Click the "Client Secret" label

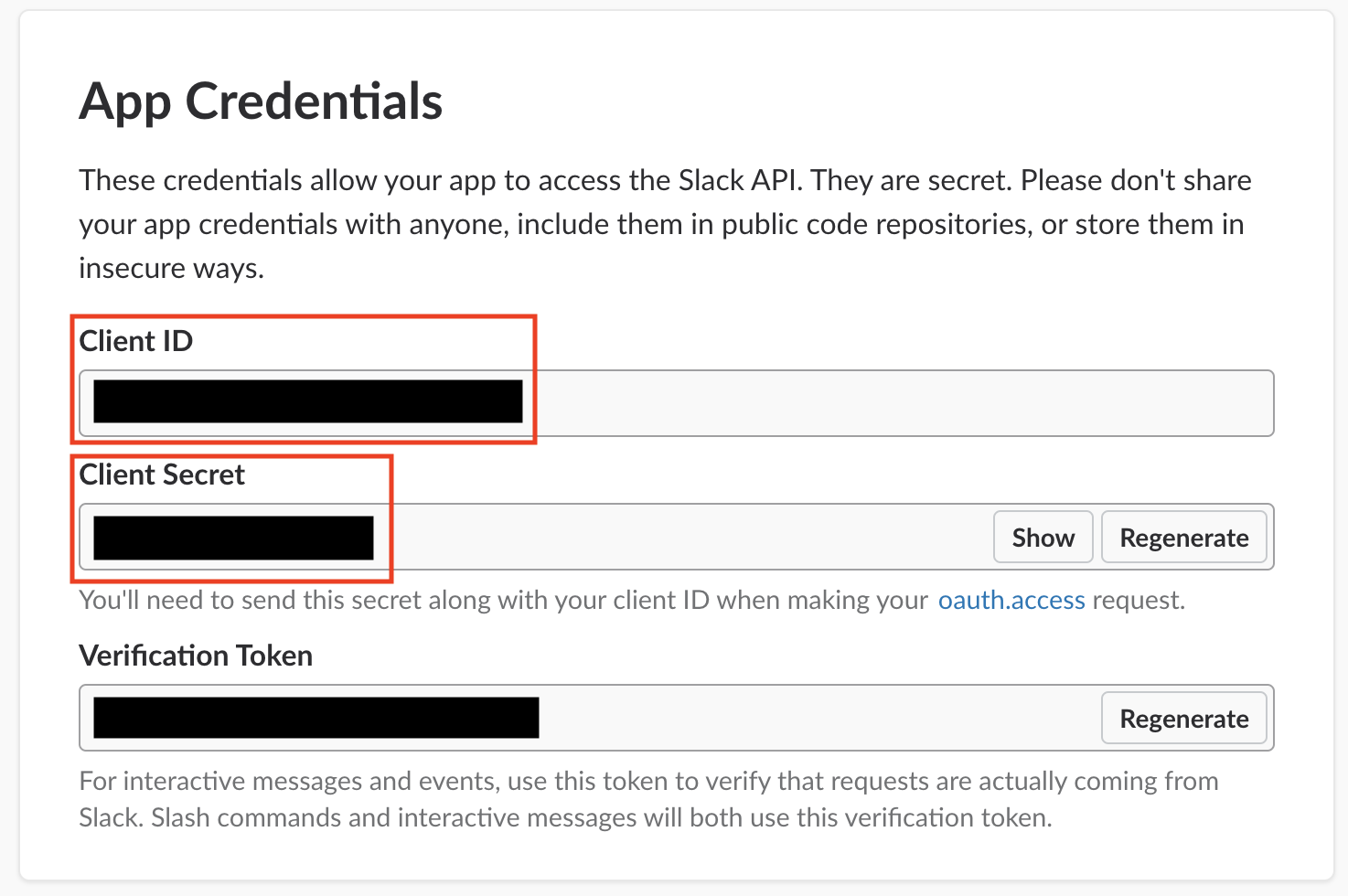(162, 475)
